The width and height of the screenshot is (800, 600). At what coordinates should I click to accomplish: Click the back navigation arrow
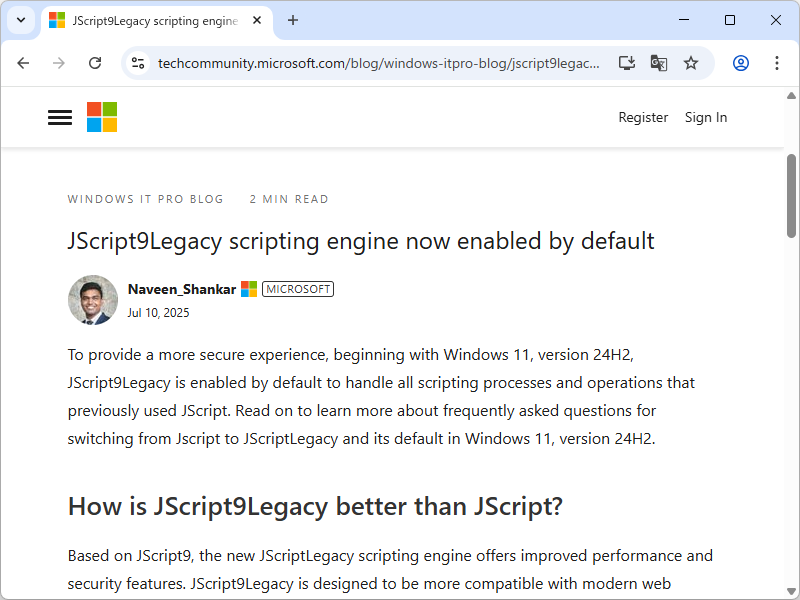pos(23,62)
